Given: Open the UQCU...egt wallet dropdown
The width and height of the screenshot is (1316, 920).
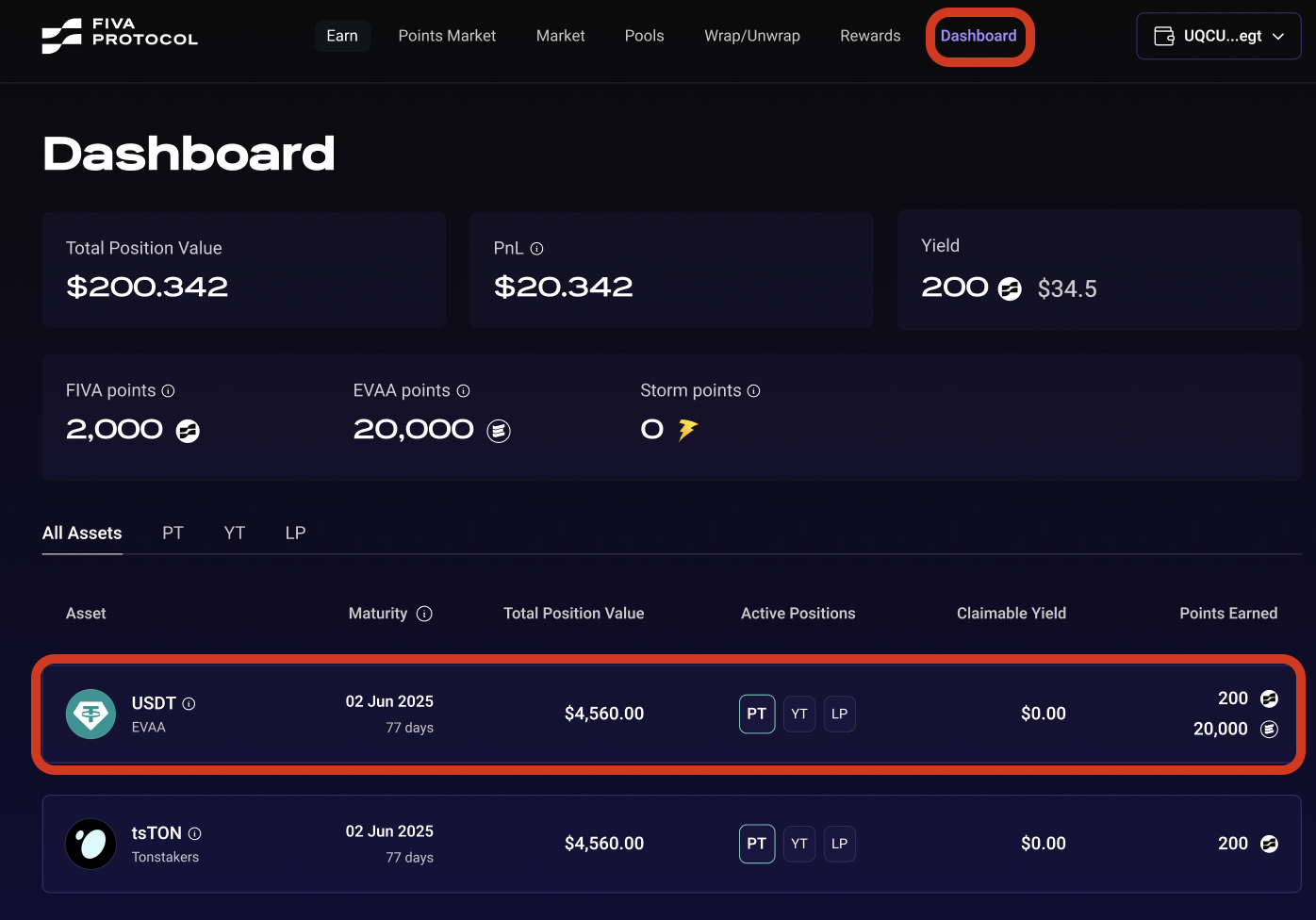Looking at the screenshot, I should click(x=1219, y=36).
